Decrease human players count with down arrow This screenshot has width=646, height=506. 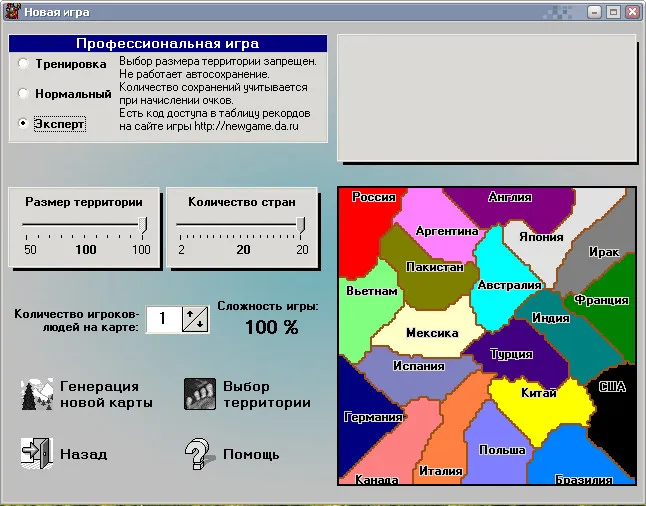pos(198,325)
